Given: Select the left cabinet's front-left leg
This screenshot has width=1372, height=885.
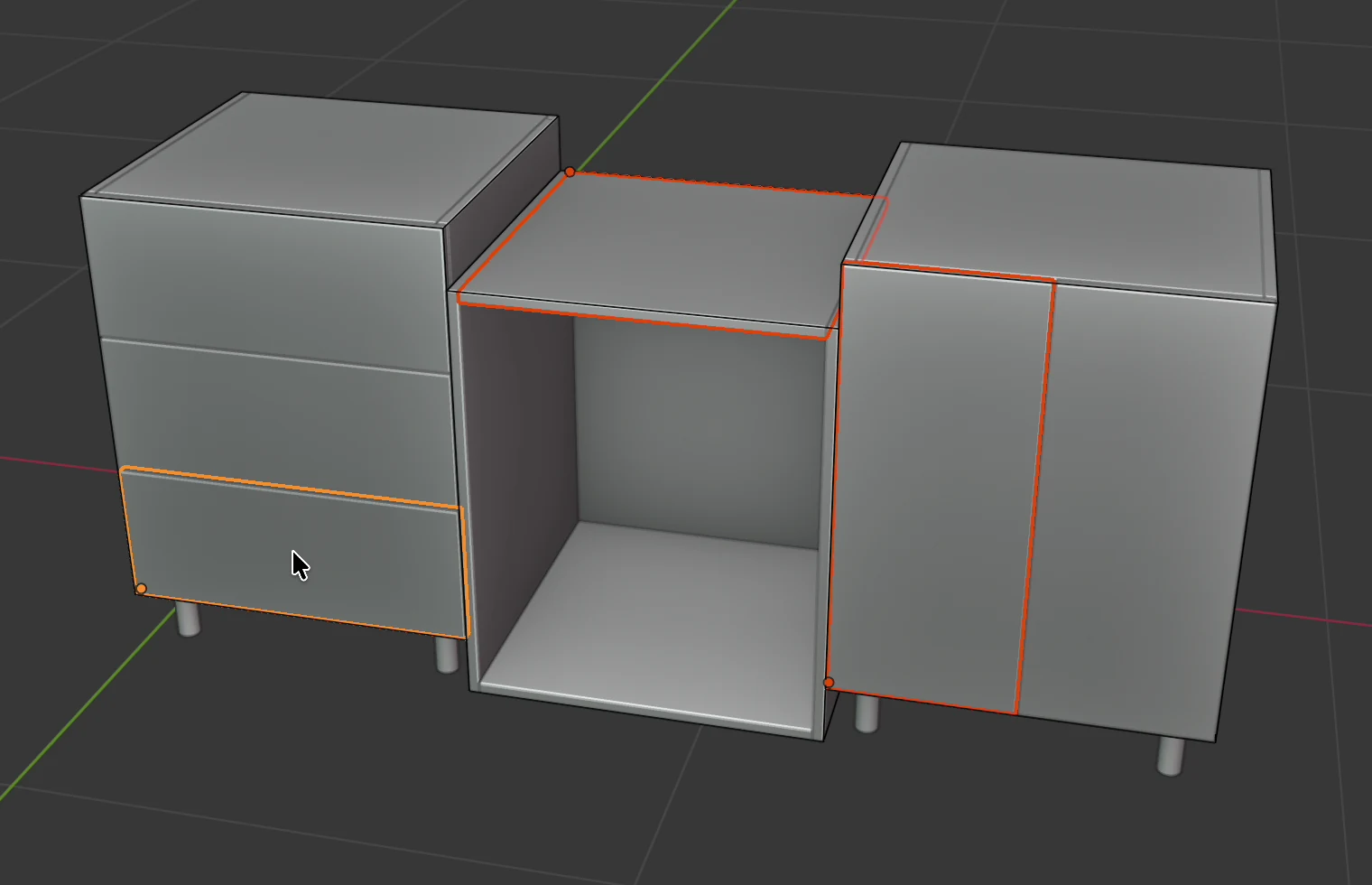Looking at the screenshot, I should (188, 619).
